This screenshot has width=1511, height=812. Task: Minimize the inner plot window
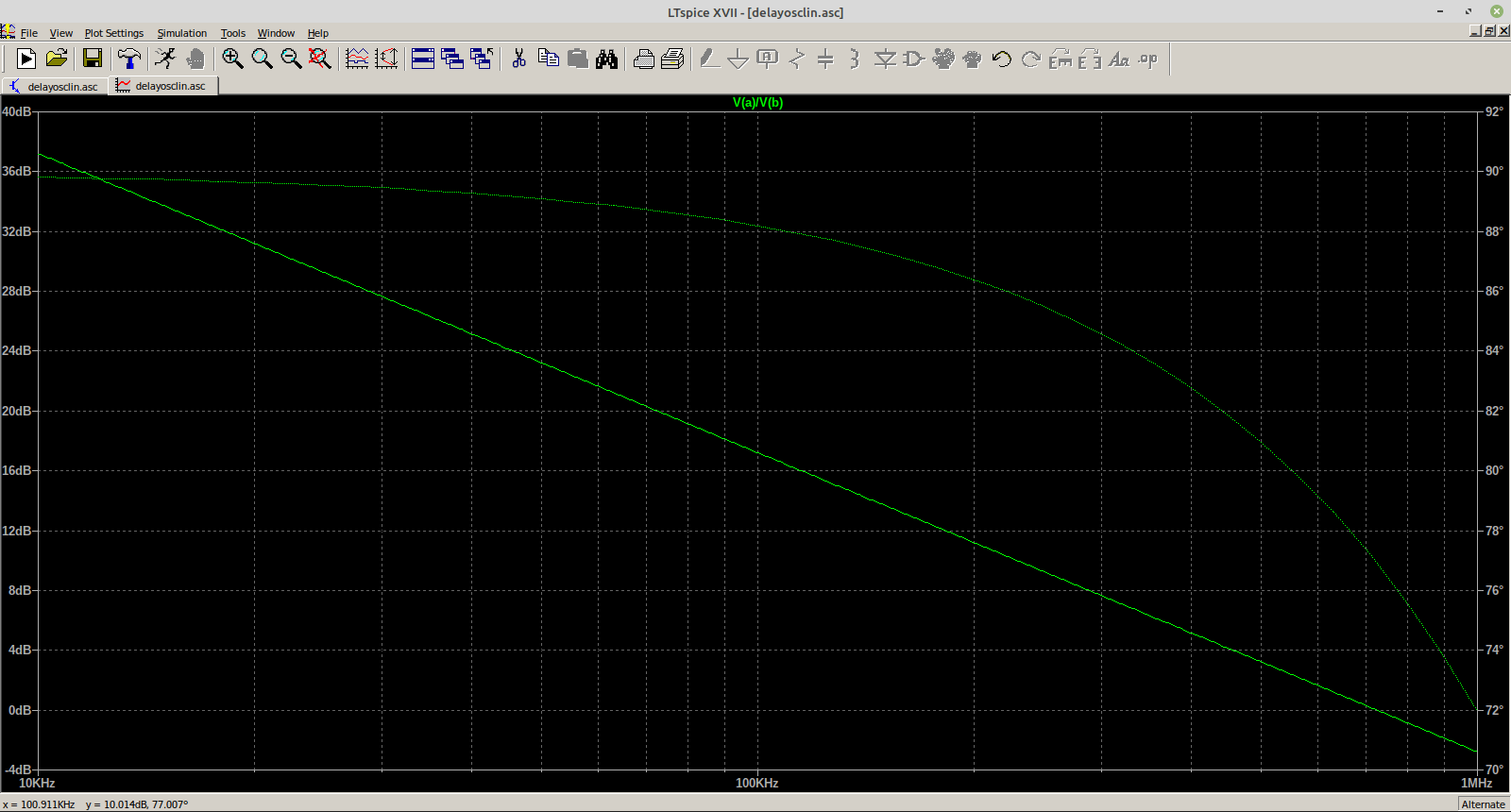pyautogui.click(x=1476, y=31)
